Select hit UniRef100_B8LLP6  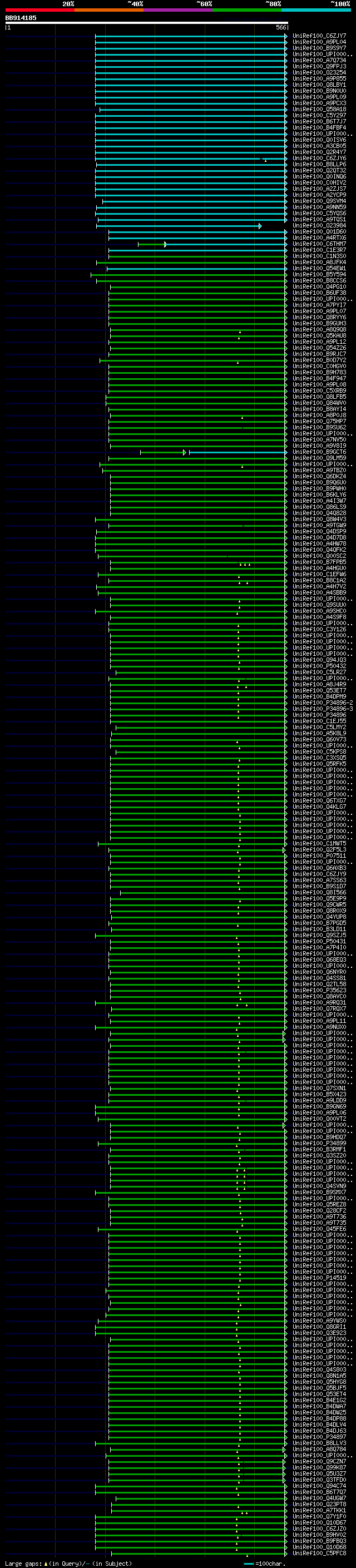(319, 164)
